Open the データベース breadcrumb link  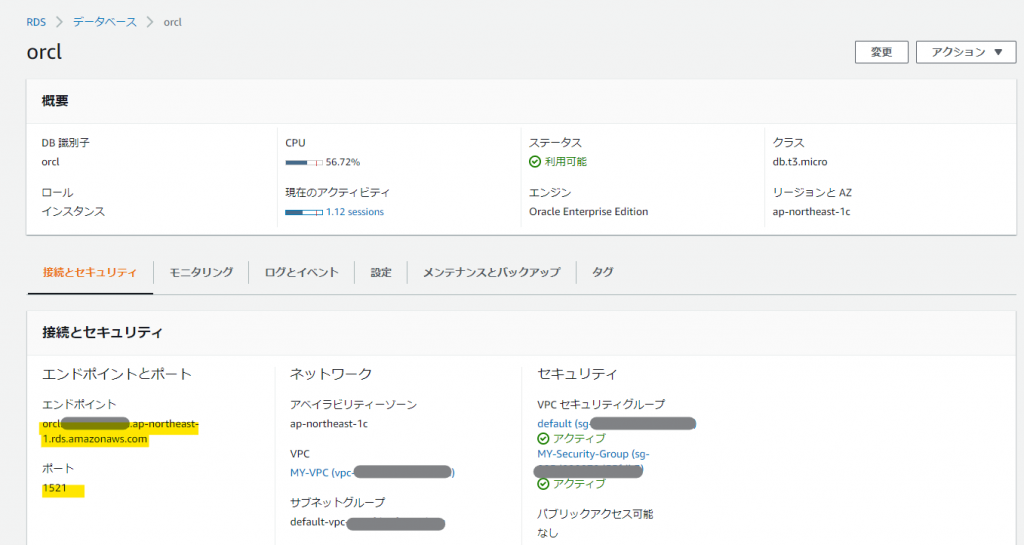[104, 21]
